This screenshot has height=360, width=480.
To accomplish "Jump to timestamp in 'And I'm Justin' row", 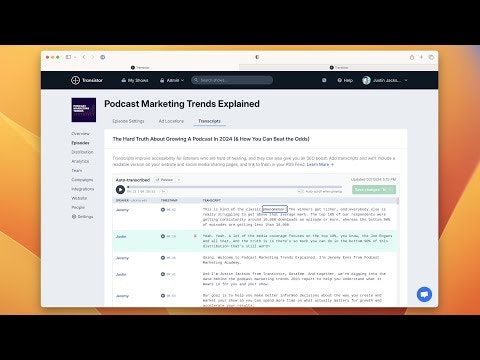I will click(x=168, y=274).
